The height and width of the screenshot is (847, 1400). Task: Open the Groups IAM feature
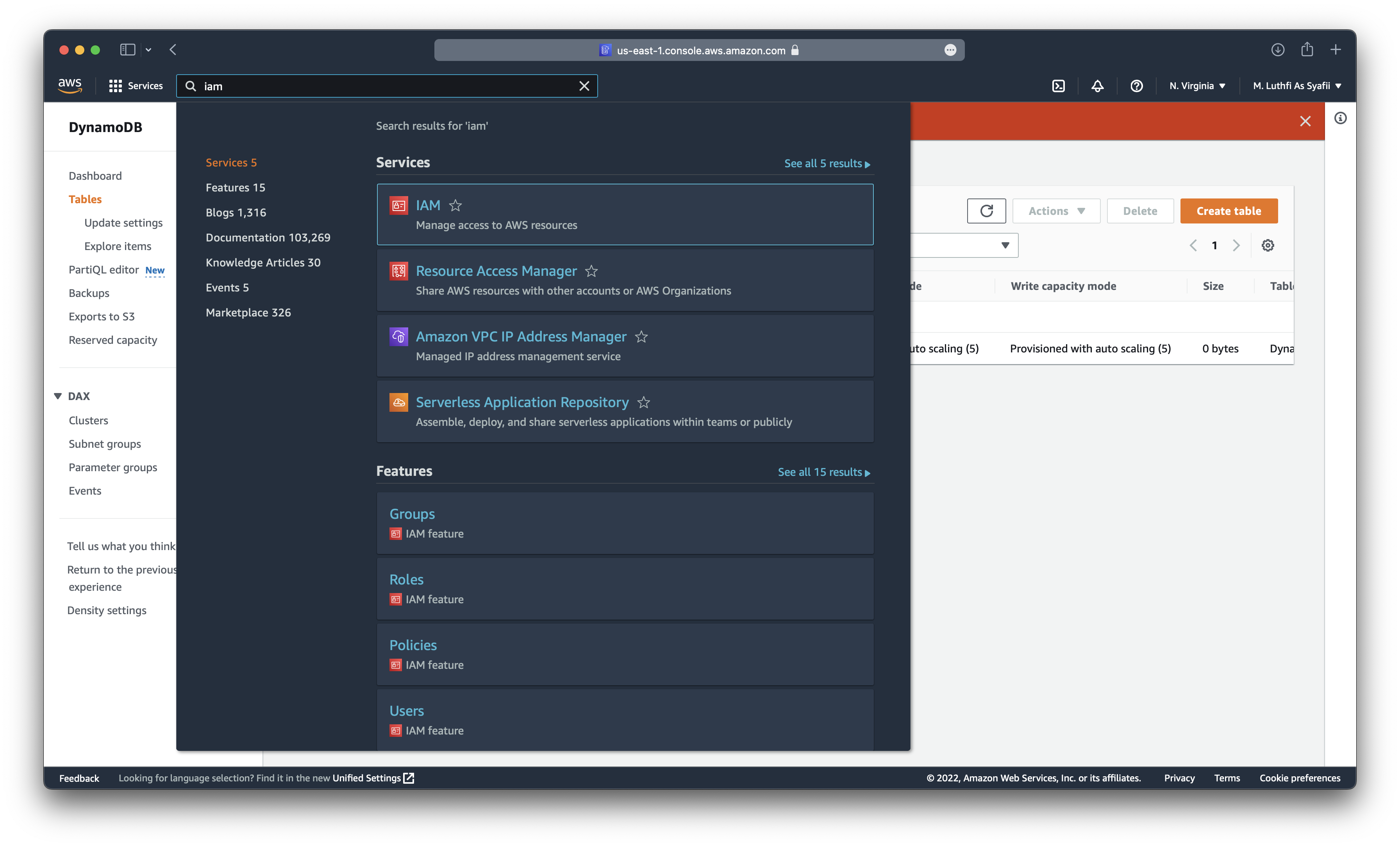click(625, 523)
